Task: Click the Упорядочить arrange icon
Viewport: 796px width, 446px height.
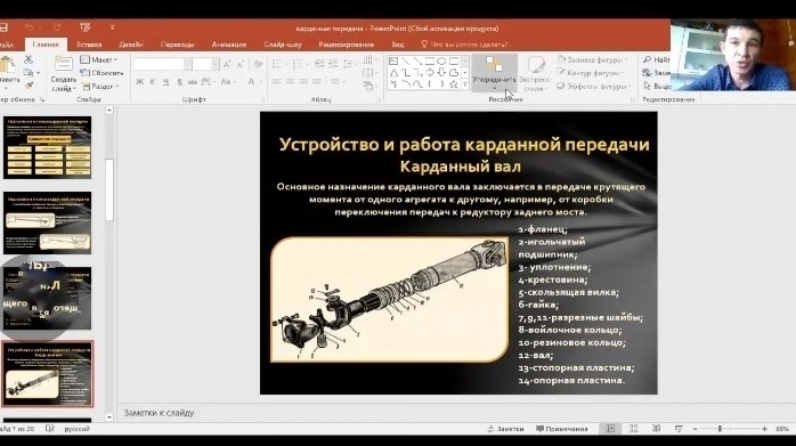Action: pyautogui.click(x=493, y=66)
